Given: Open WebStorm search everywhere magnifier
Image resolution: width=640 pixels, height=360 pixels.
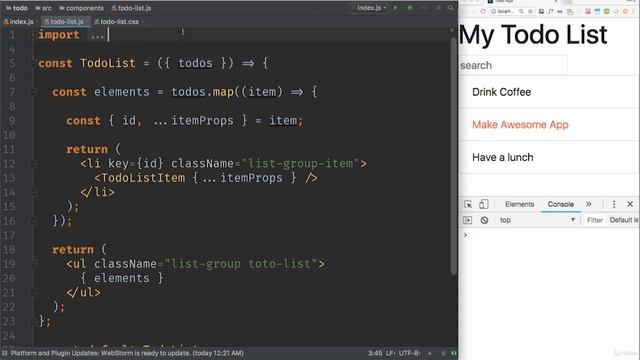Looking at the screenshot, I should pyautogui.click(x=451, y=8).
